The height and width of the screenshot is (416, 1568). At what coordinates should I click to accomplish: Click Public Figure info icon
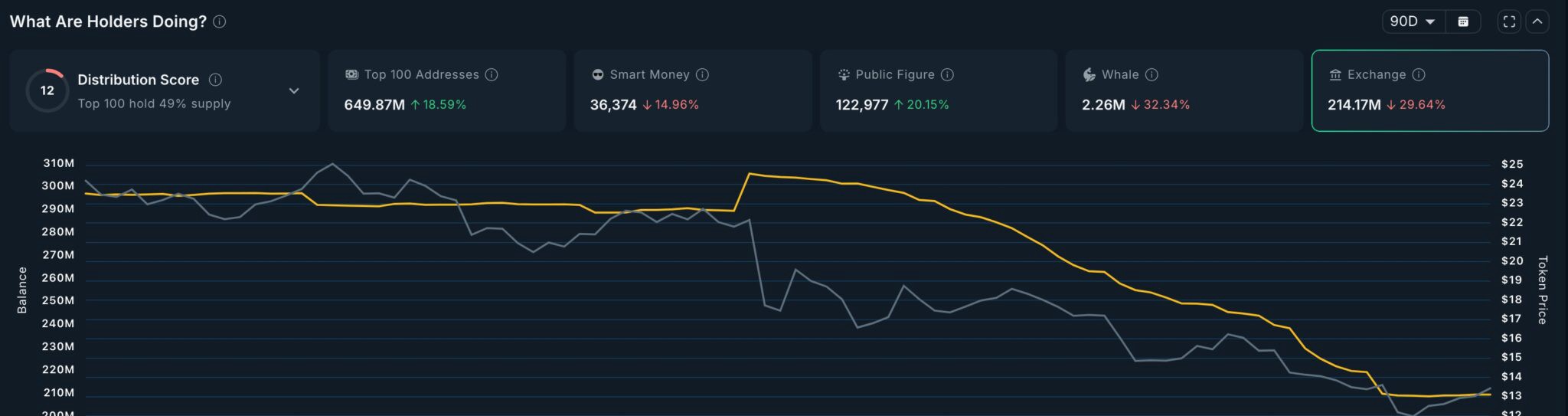click(947, 74)
